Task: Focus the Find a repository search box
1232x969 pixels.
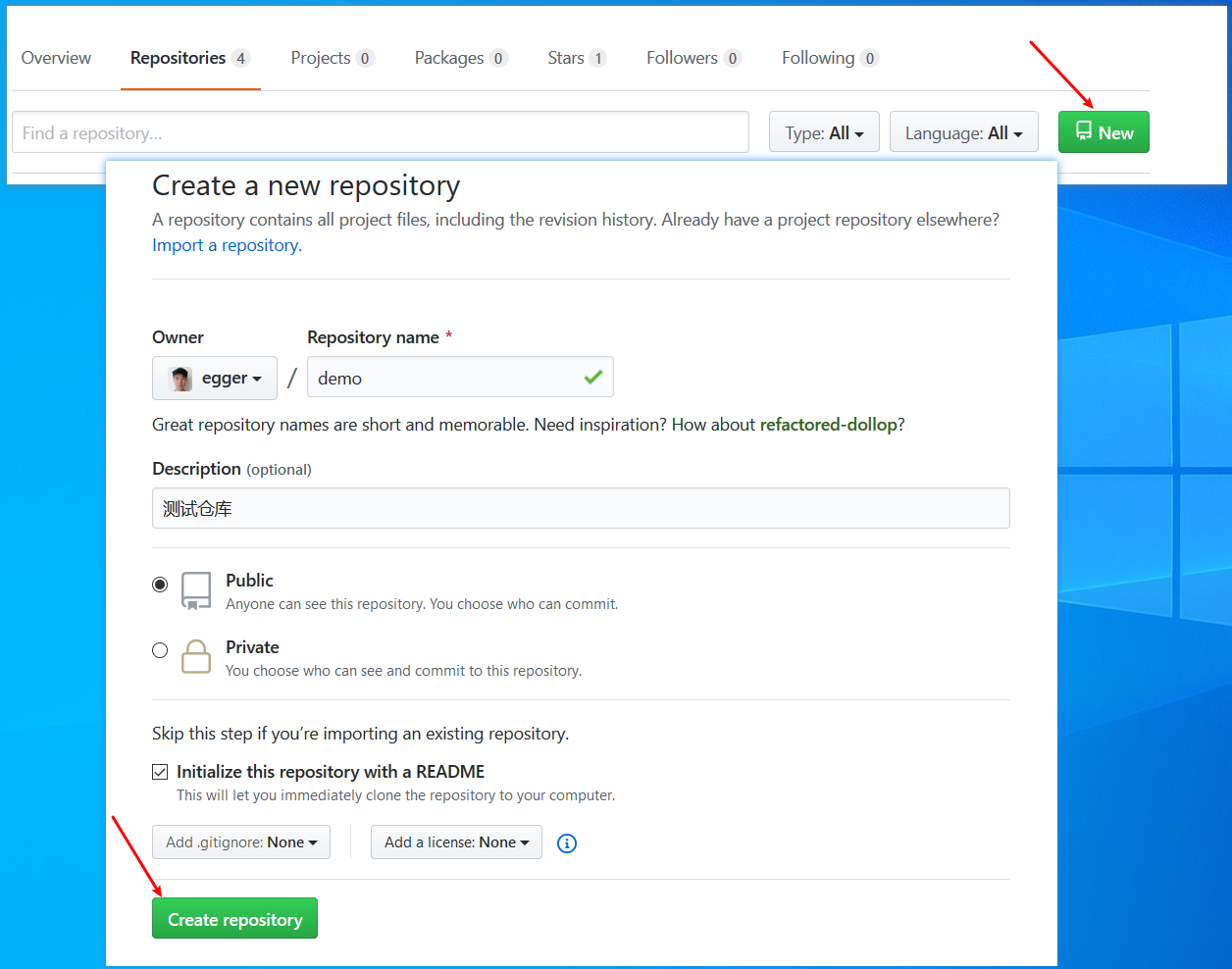Action: point(381,132)
